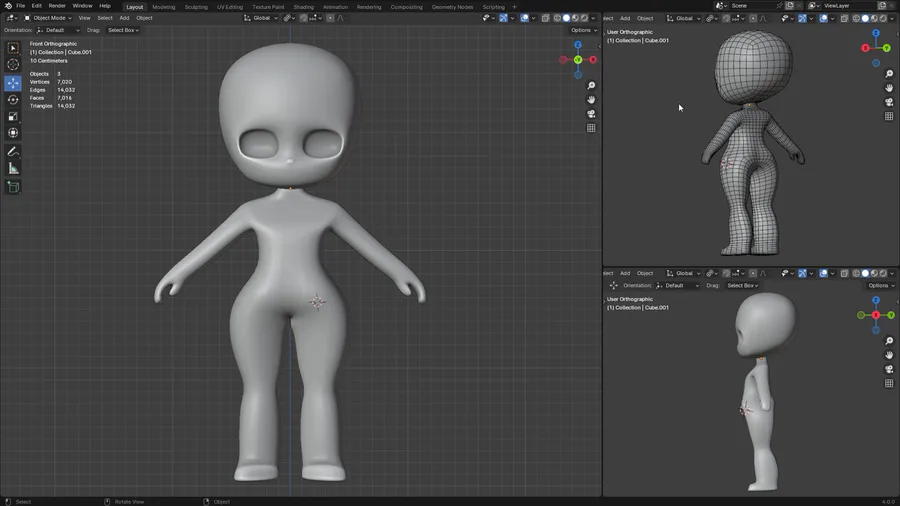Open Drag Select Box dropdown in main viewport
This screenshot has width=900, height=506.
point(123,30)
